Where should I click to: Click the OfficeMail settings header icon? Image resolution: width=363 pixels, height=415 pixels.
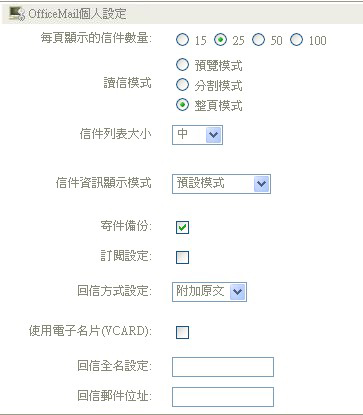click(17, 14)
